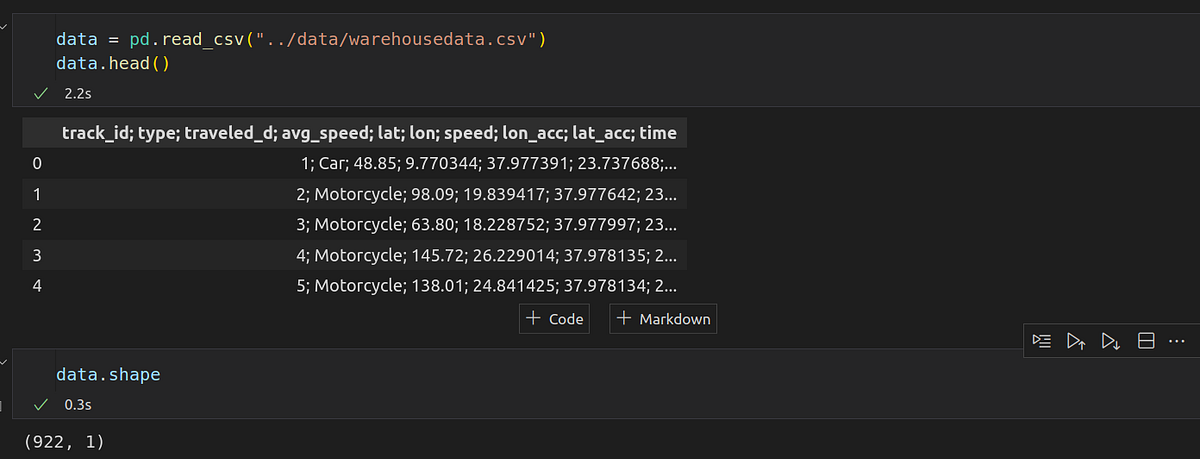
Task: Run cell and below with the toolbar icon
Action: (x=1110, y=342)
